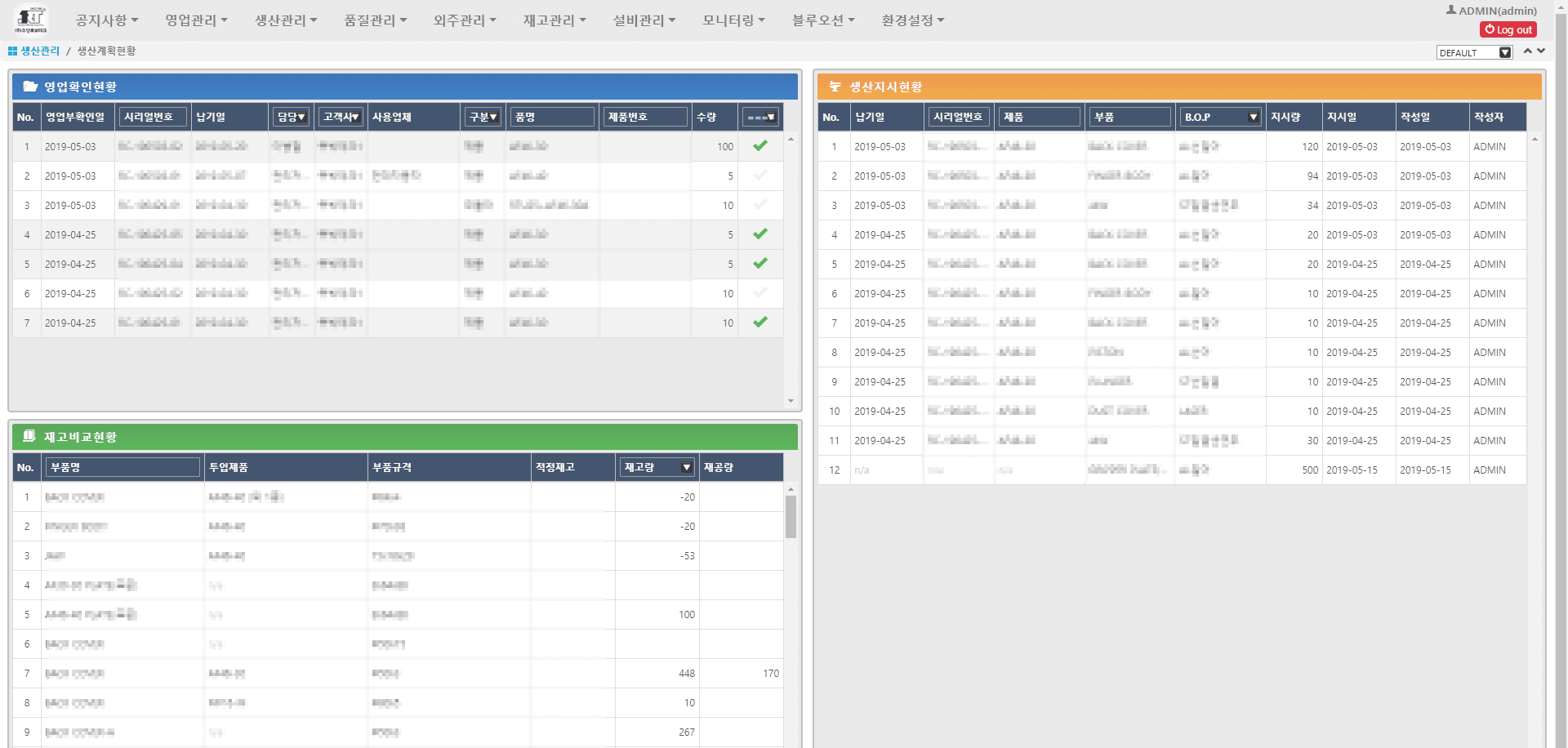Click inside the 품명 search input field

point(552,116)
